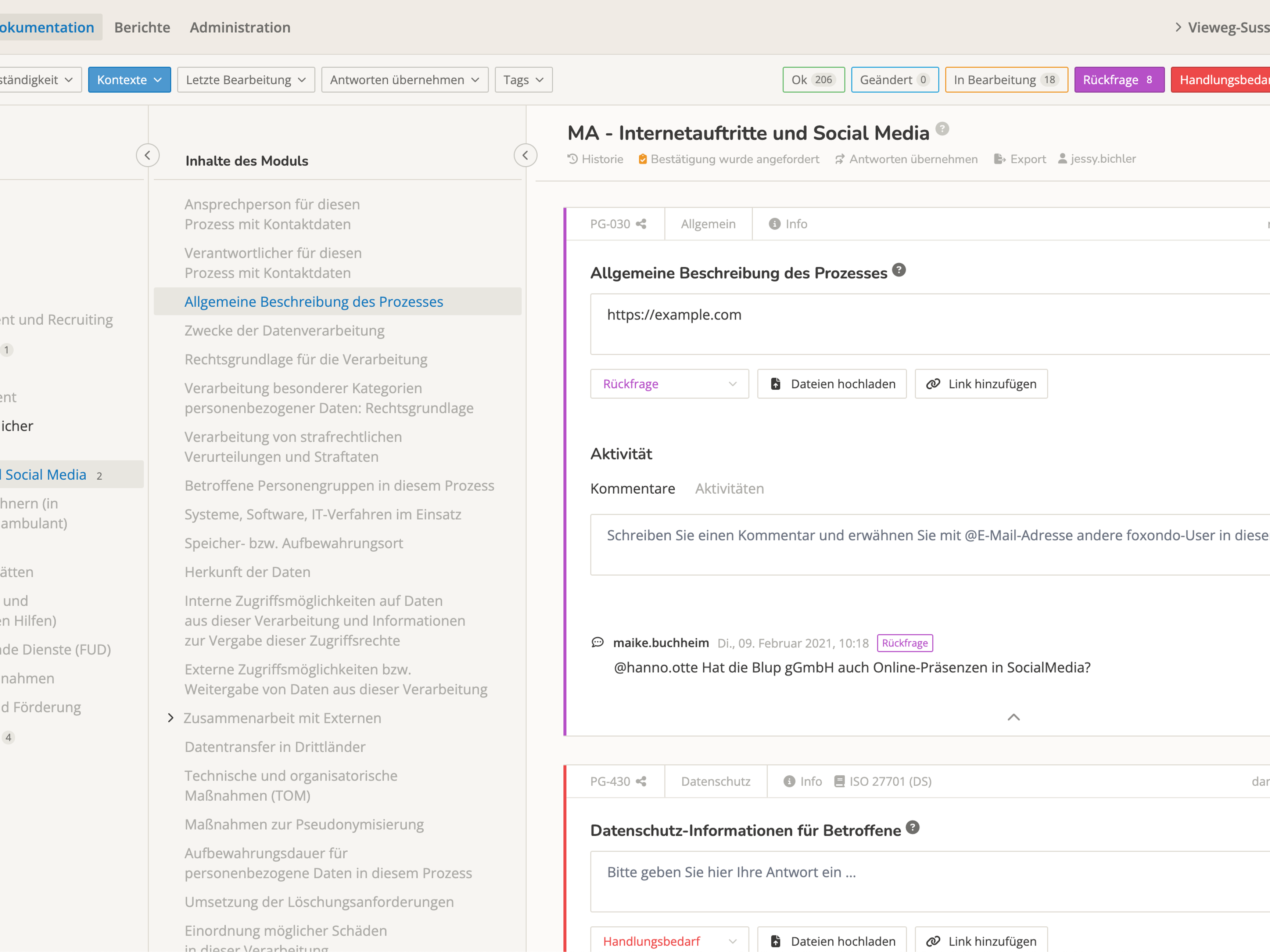
Task: Click Datenschutz-Informationen answer input field
Action: (x=930, y=881)
